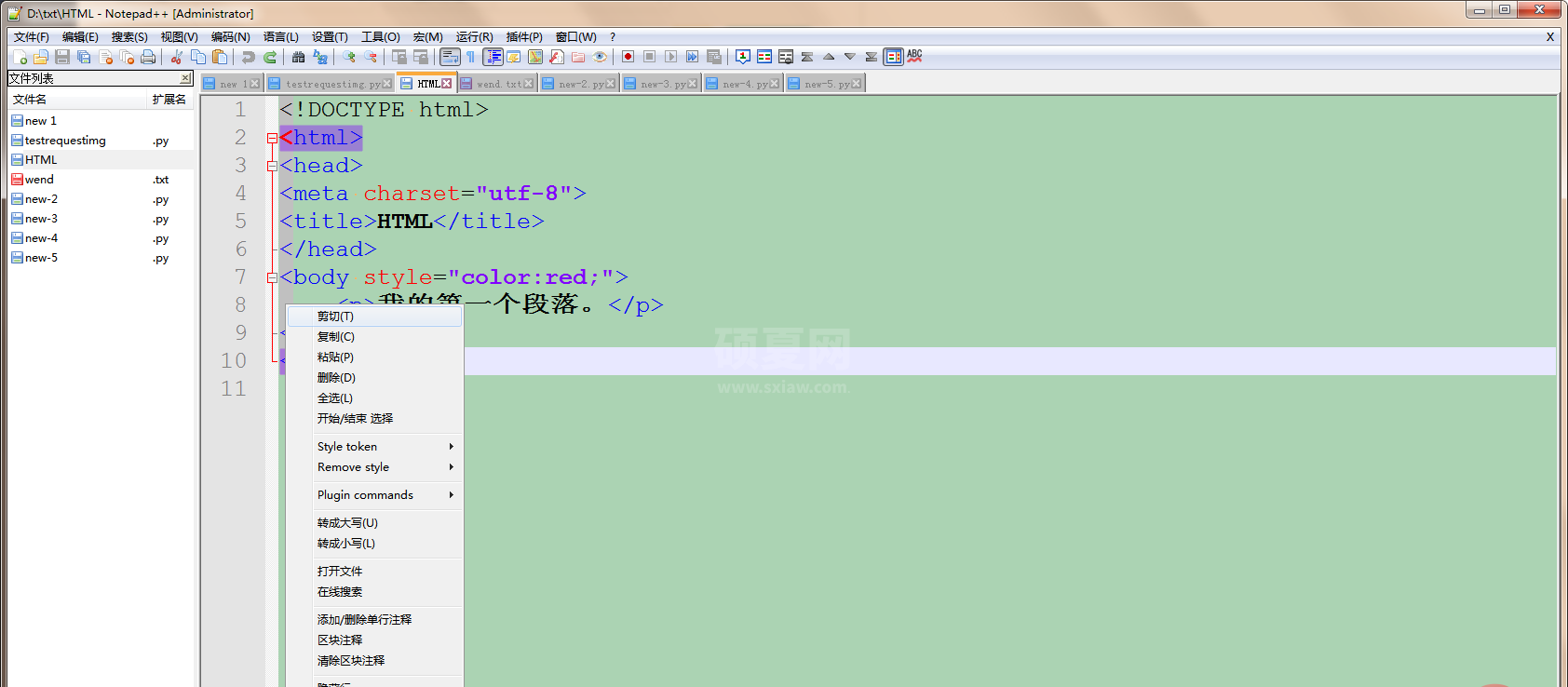Collapse the html fold marker on line 2
Image resolution: width=1568 pixels, height=687 pixels.
[x=272, y=138]
